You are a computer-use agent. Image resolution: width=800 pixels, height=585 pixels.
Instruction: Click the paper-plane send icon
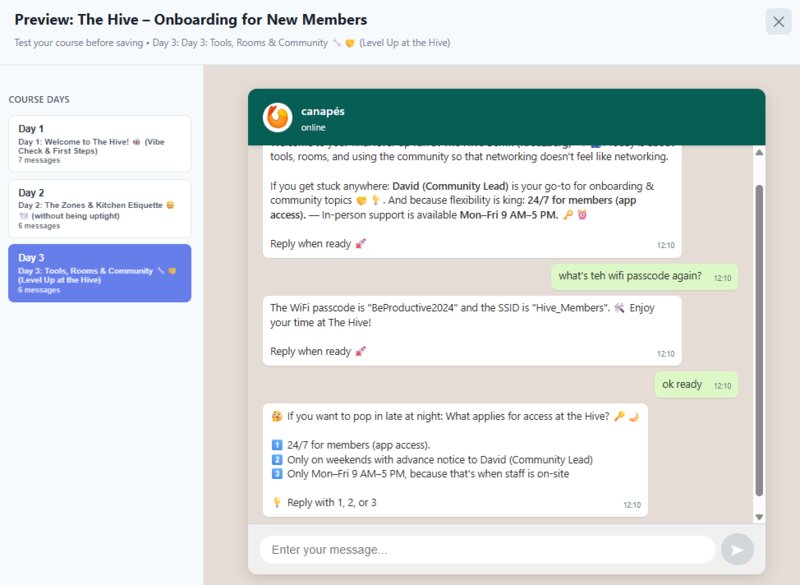[738, 548]
